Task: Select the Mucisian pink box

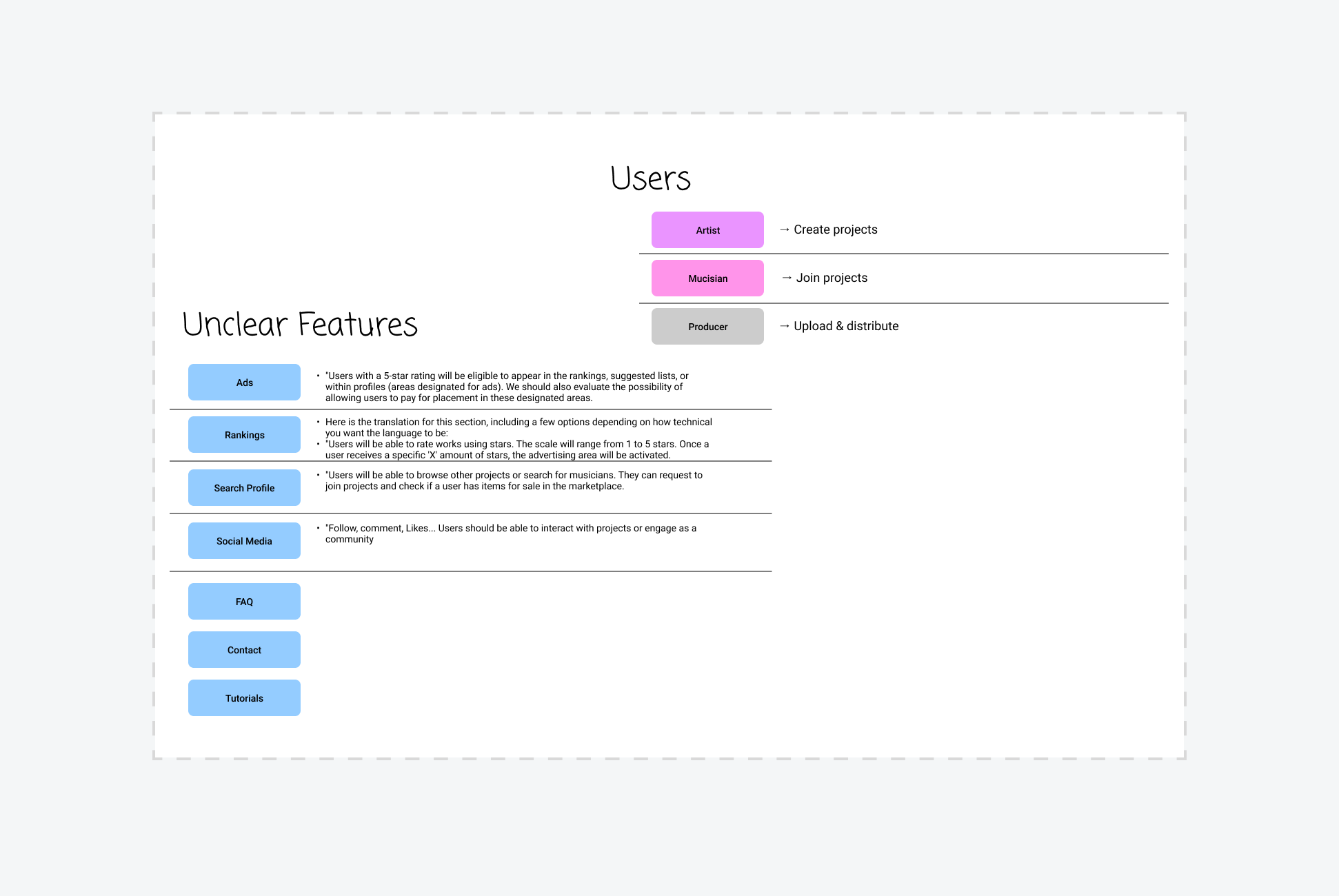Action: click(707, 278)
